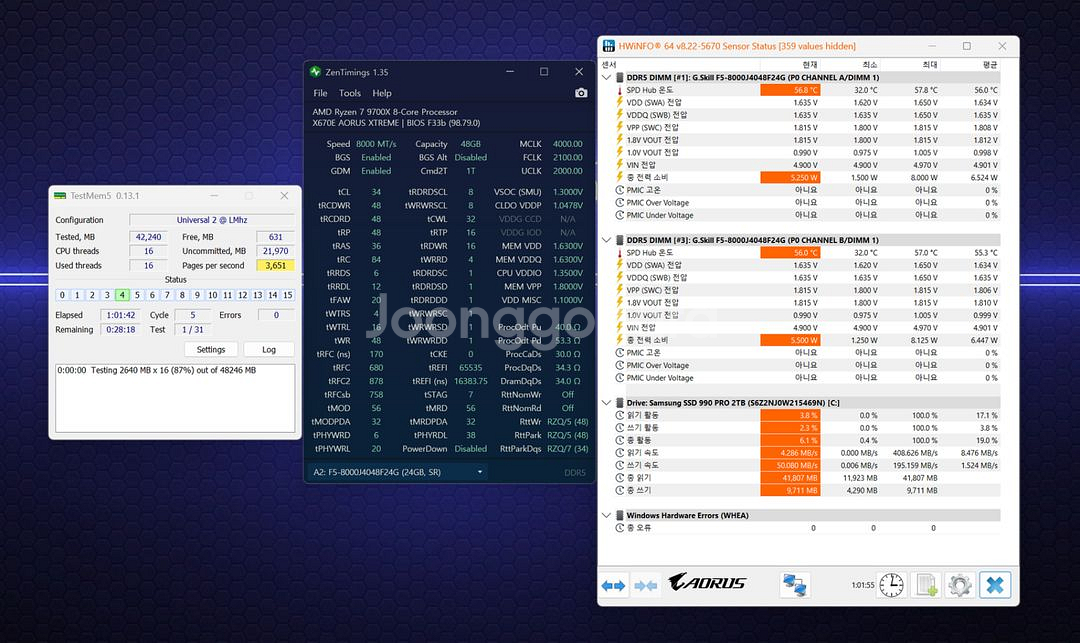Collapse the Windows Hardware Errors (WHEA) group
This screenshot has height=643, width=1080.
(x=607, y=515)
